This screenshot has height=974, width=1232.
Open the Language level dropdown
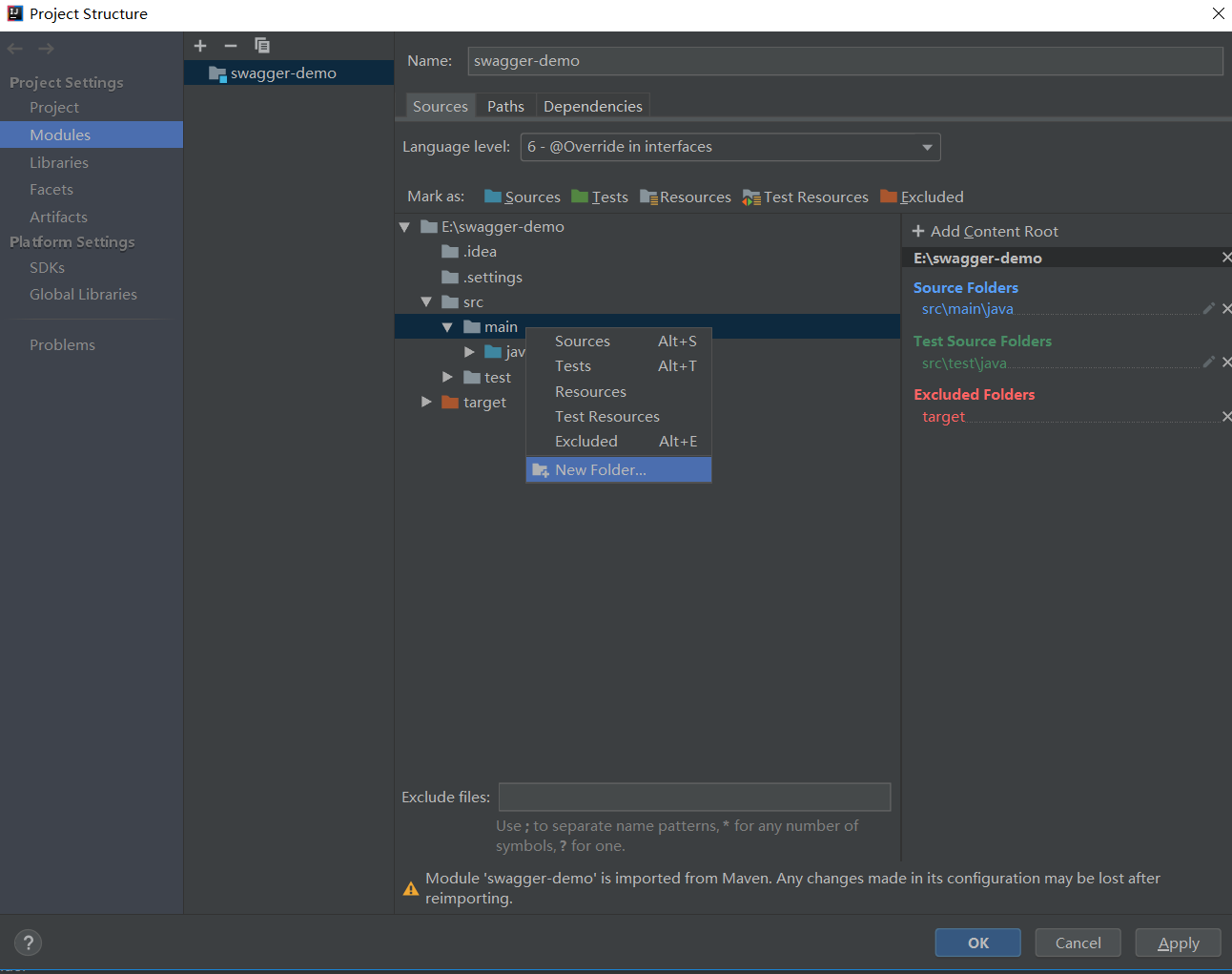pyautogui.click(x=926, y=147)
